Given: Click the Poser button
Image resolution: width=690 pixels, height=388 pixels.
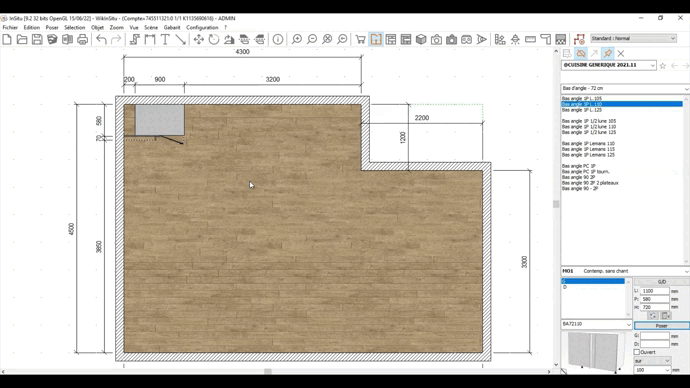Looking at the screenshot, I should 662,326.
